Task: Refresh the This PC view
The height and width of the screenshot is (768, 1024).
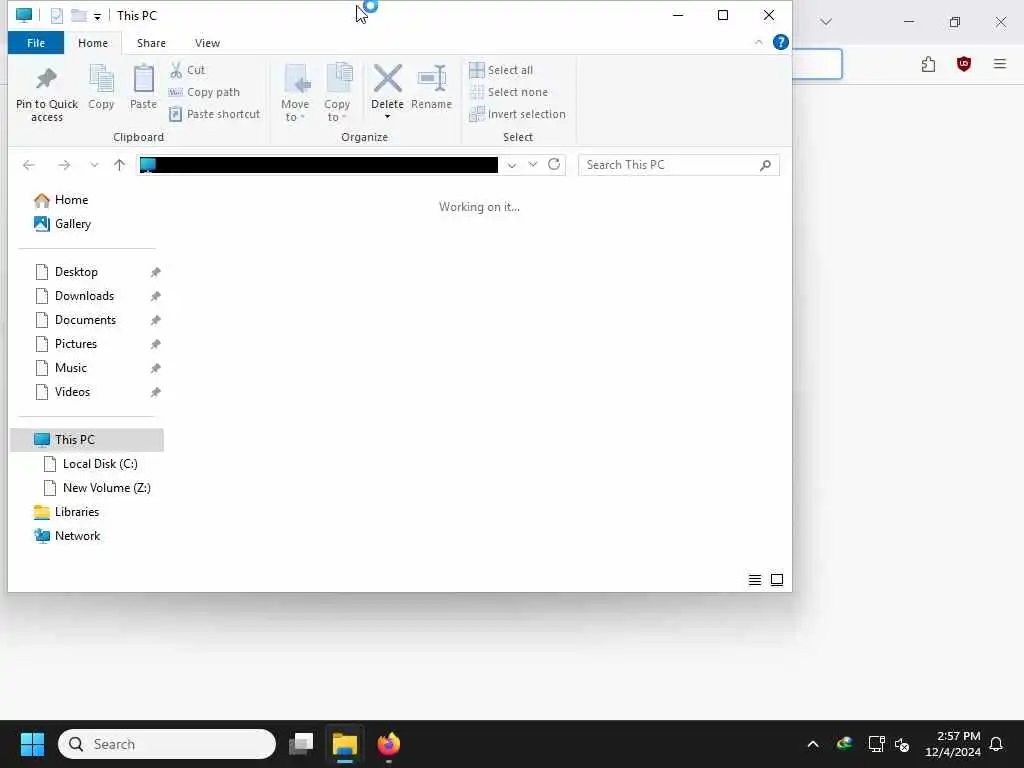Action: (x=554, y=165)
